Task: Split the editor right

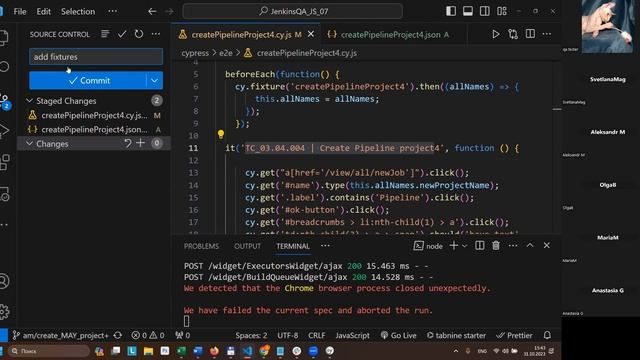Action: tap(530, 34)
